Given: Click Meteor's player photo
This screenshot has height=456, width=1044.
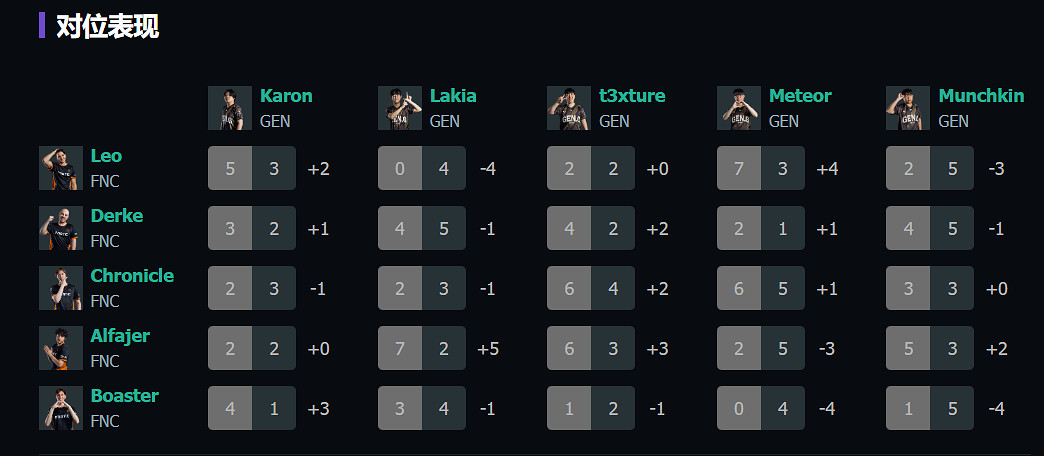Looking at the screenshot, I should 739,108.
